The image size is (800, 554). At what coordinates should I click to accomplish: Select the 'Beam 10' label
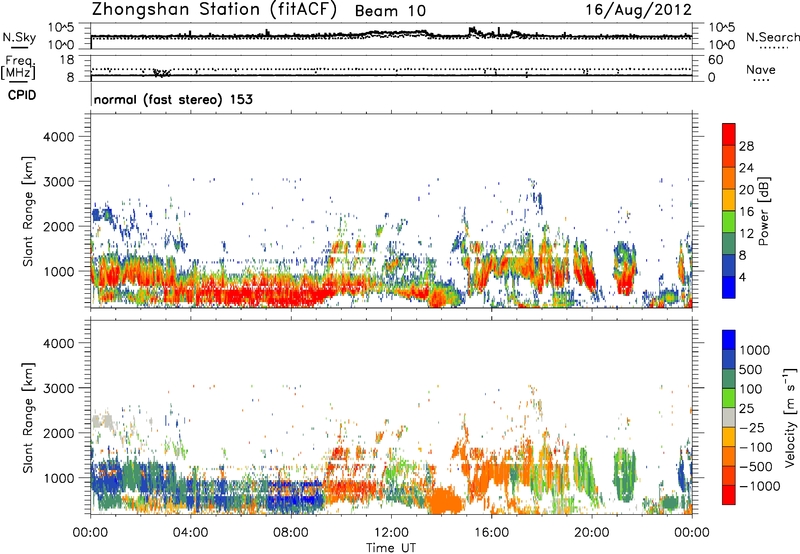pos(390,11)
